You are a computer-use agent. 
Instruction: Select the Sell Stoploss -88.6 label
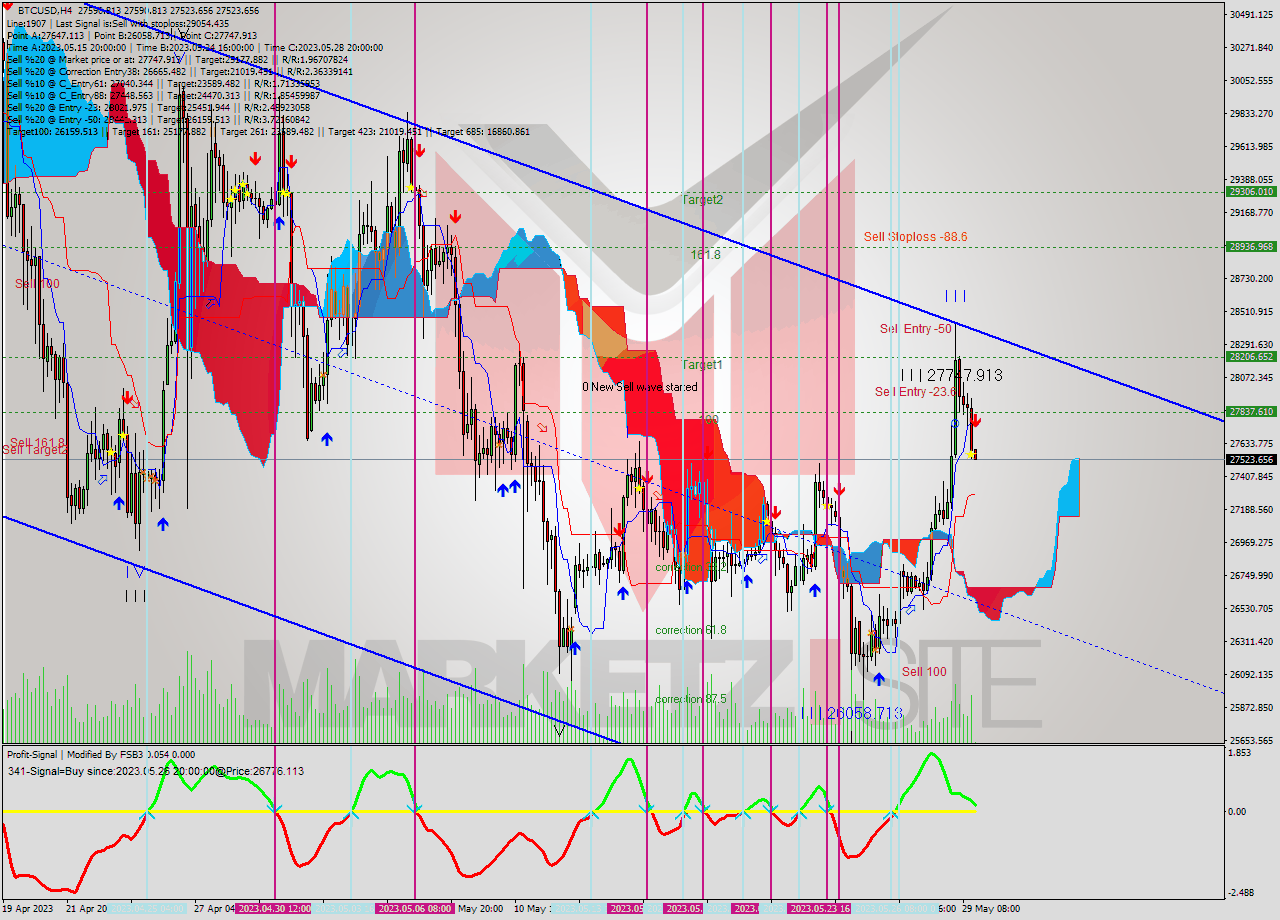(x=916, y=237)
